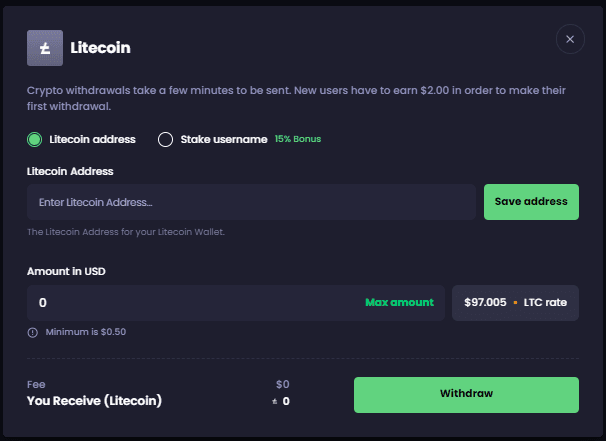
Task: Close the Litecoin withdrawal dialog
Action: tap(569, 40)
